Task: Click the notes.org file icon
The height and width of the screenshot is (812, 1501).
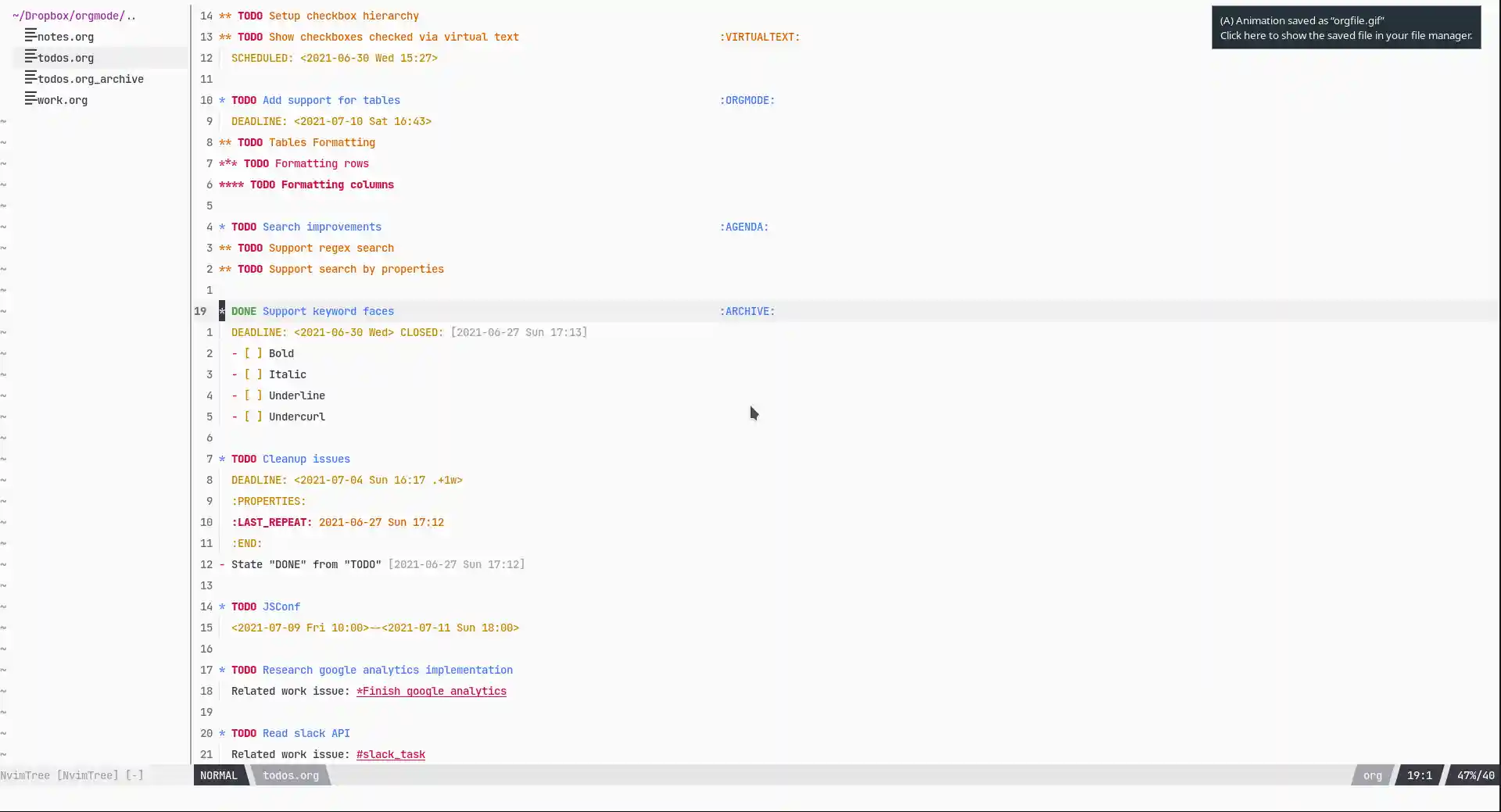Action: (30, 37)
